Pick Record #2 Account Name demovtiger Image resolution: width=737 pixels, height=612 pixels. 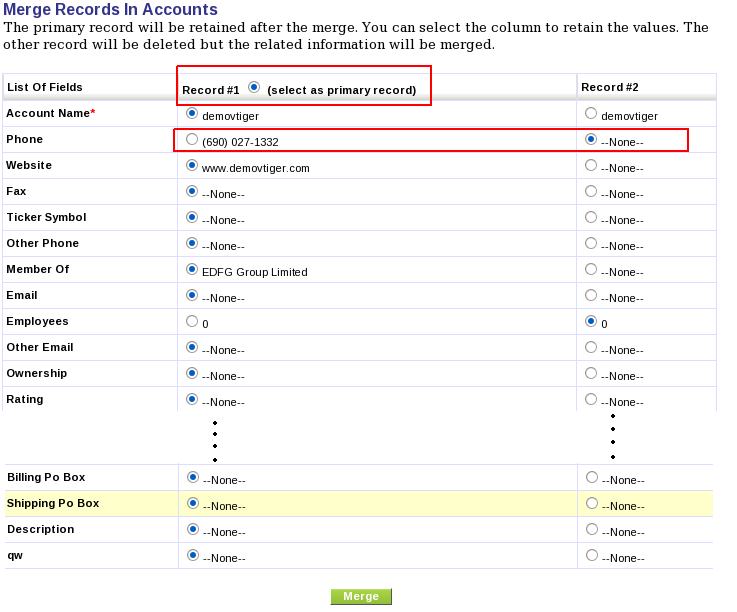coord(591,114)
